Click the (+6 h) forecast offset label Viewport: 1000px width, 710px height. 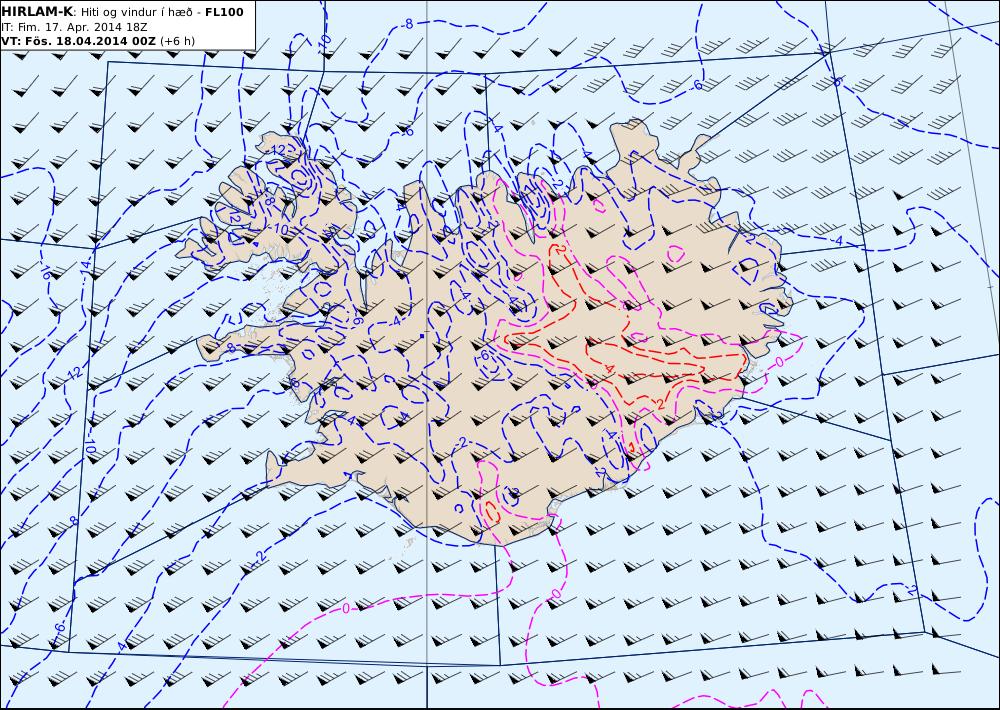tap(177, 41)
